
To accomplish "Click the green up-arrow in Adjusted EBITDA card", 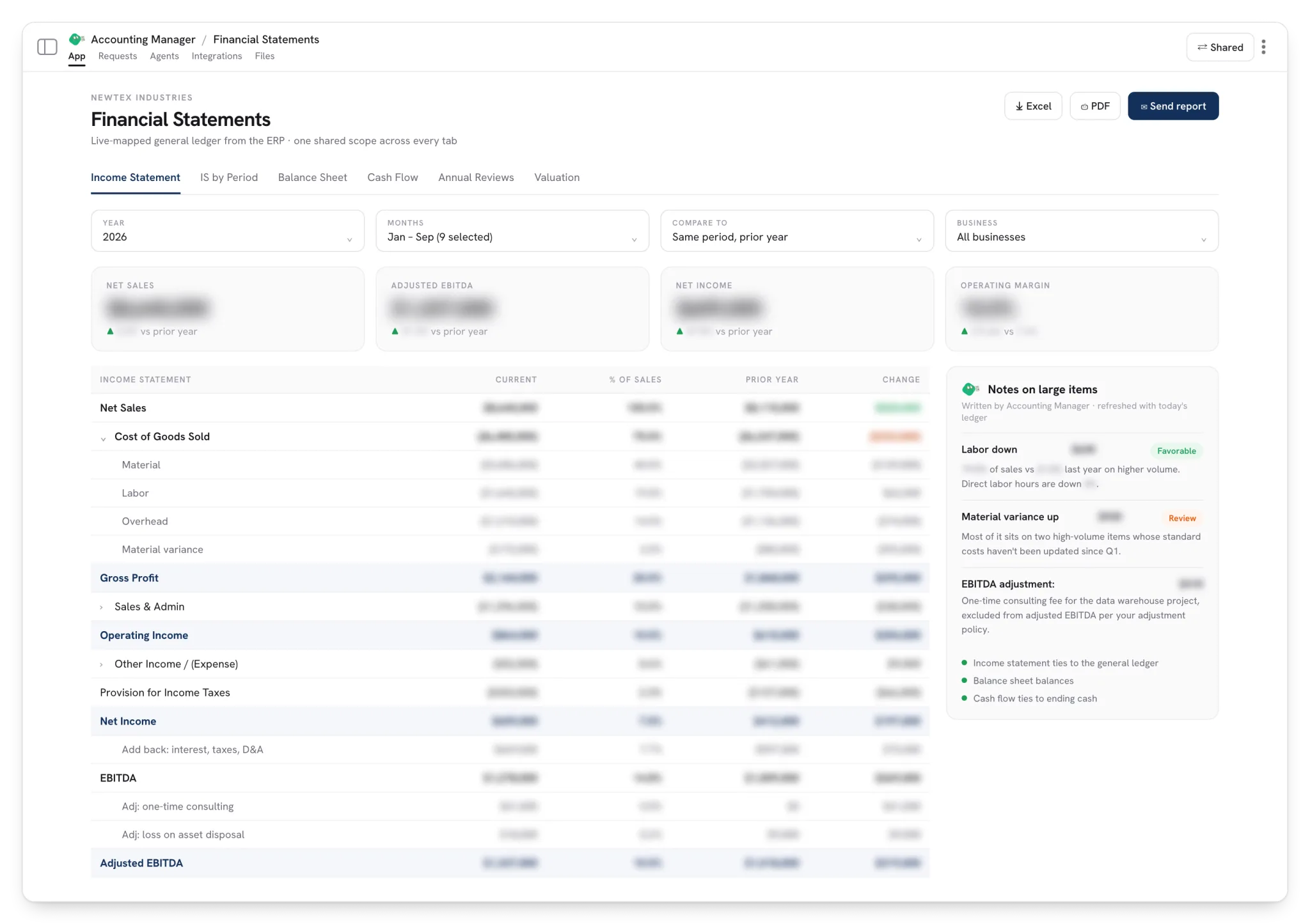I will coord(395,331).
